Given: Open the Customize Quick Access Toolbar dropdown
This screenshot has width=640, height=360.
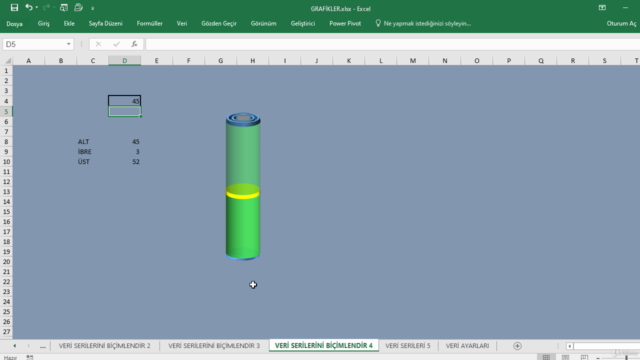Looking at the screenshot, I should [93, 8].
